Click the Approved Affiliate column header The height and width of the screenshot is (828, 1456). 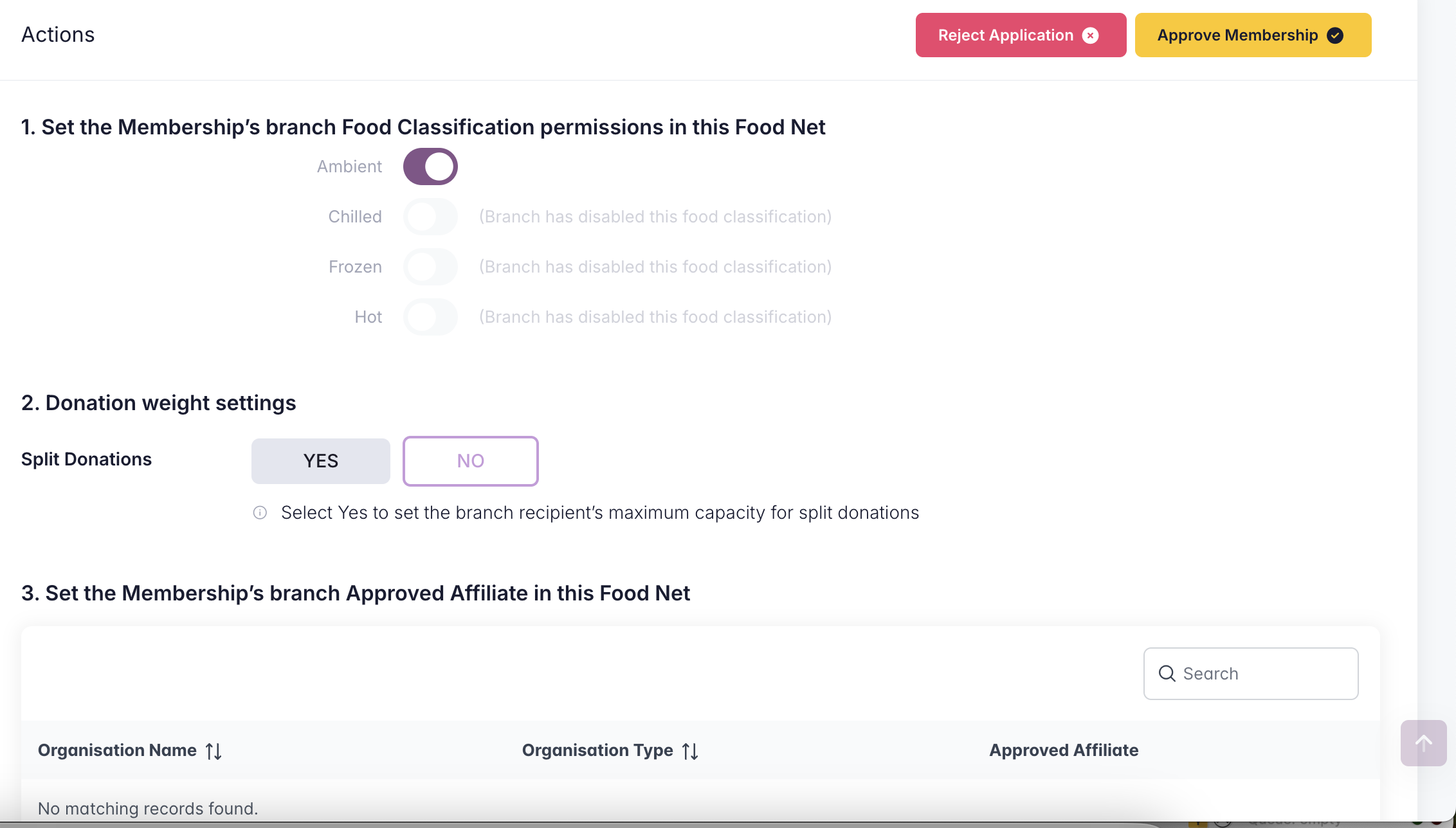[x=1064, y=750]
